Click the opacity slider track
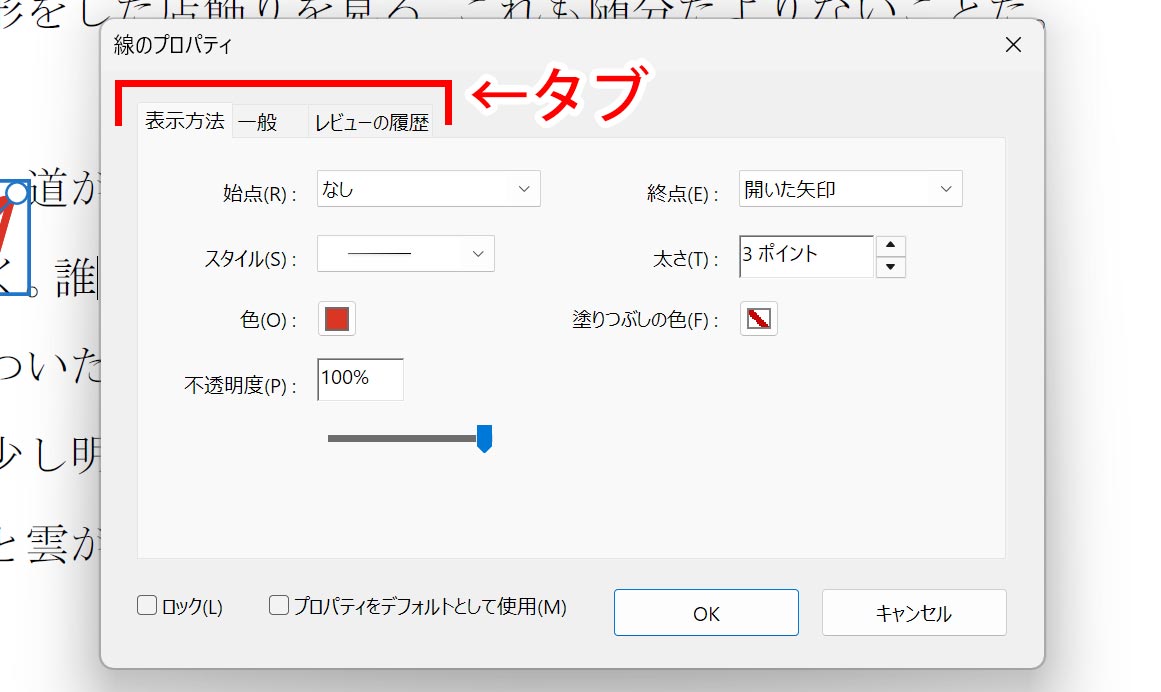Viewport: 1161px width, 692px height. pos(400,437)
